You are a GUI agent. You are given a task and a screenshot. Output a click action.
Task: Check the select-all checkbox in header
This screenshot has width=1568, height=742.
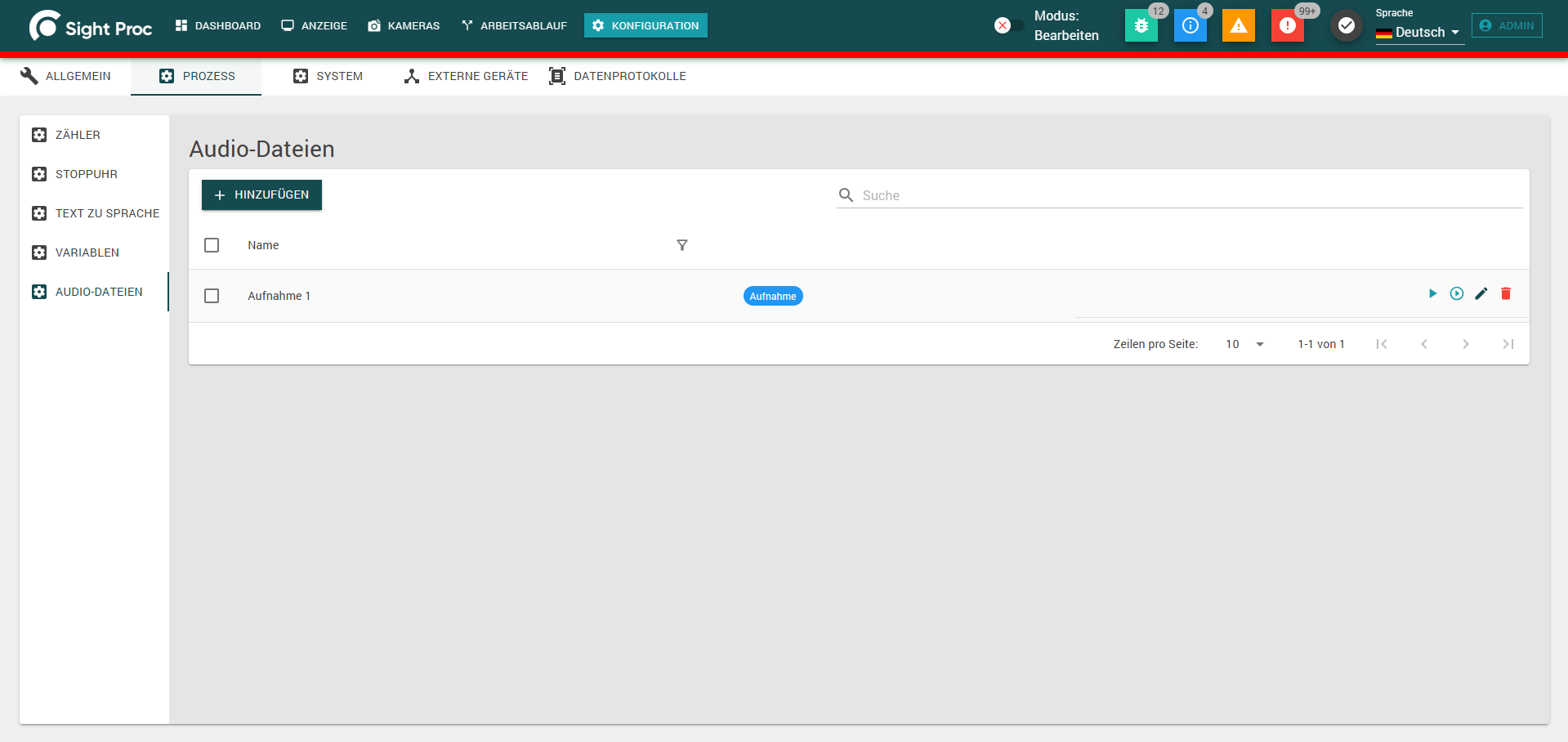click(x=212, y=245)
